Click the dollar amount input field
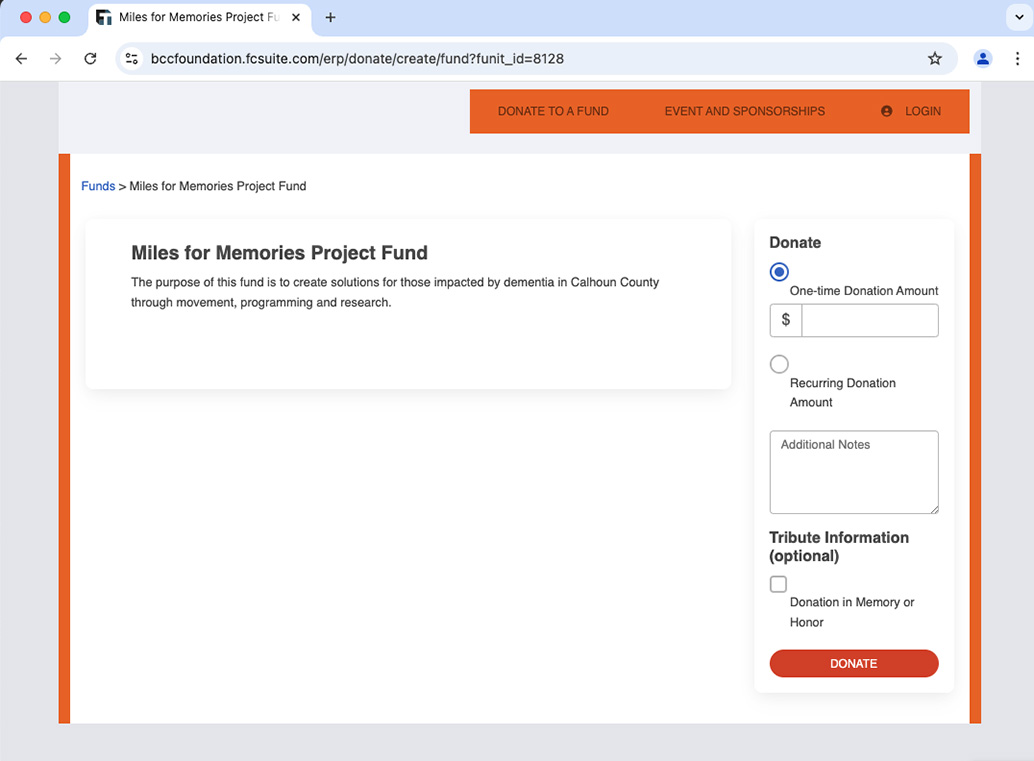1034x761 pixels. tap(869, 320)
